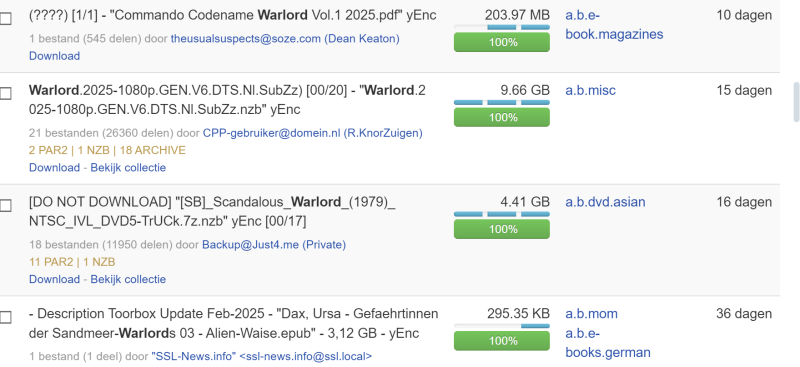Open the a.b.dvd.asian newsgroup
Viewport: 800px width, 367px height.
605,202
